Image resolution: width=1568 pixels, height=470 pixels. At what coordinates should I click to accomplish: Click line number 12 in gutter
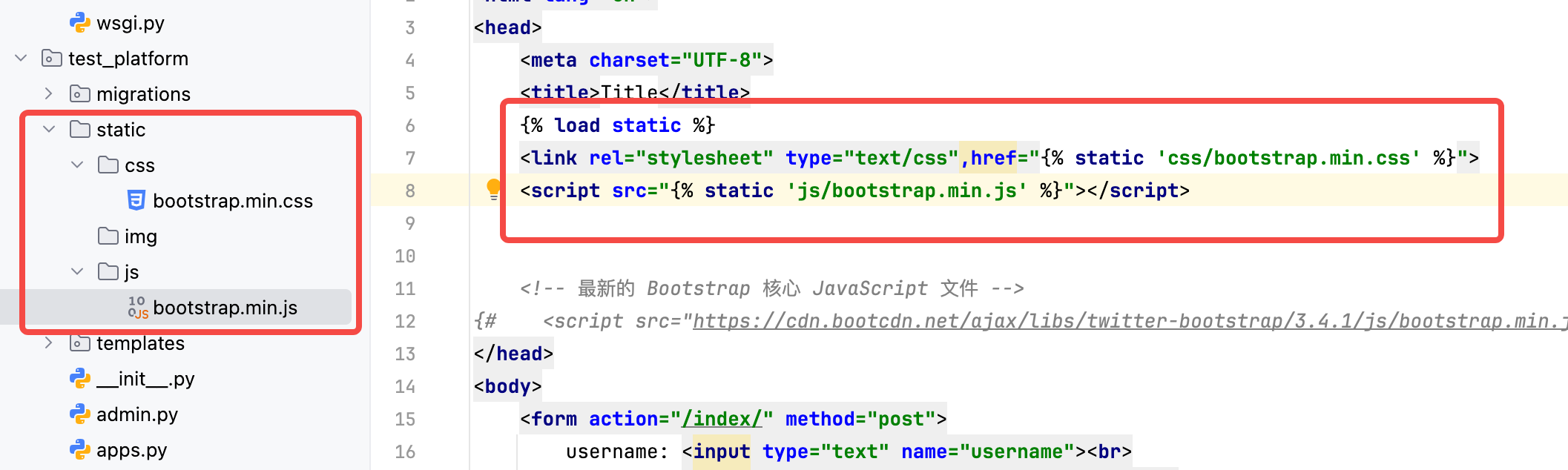point(405,322)
